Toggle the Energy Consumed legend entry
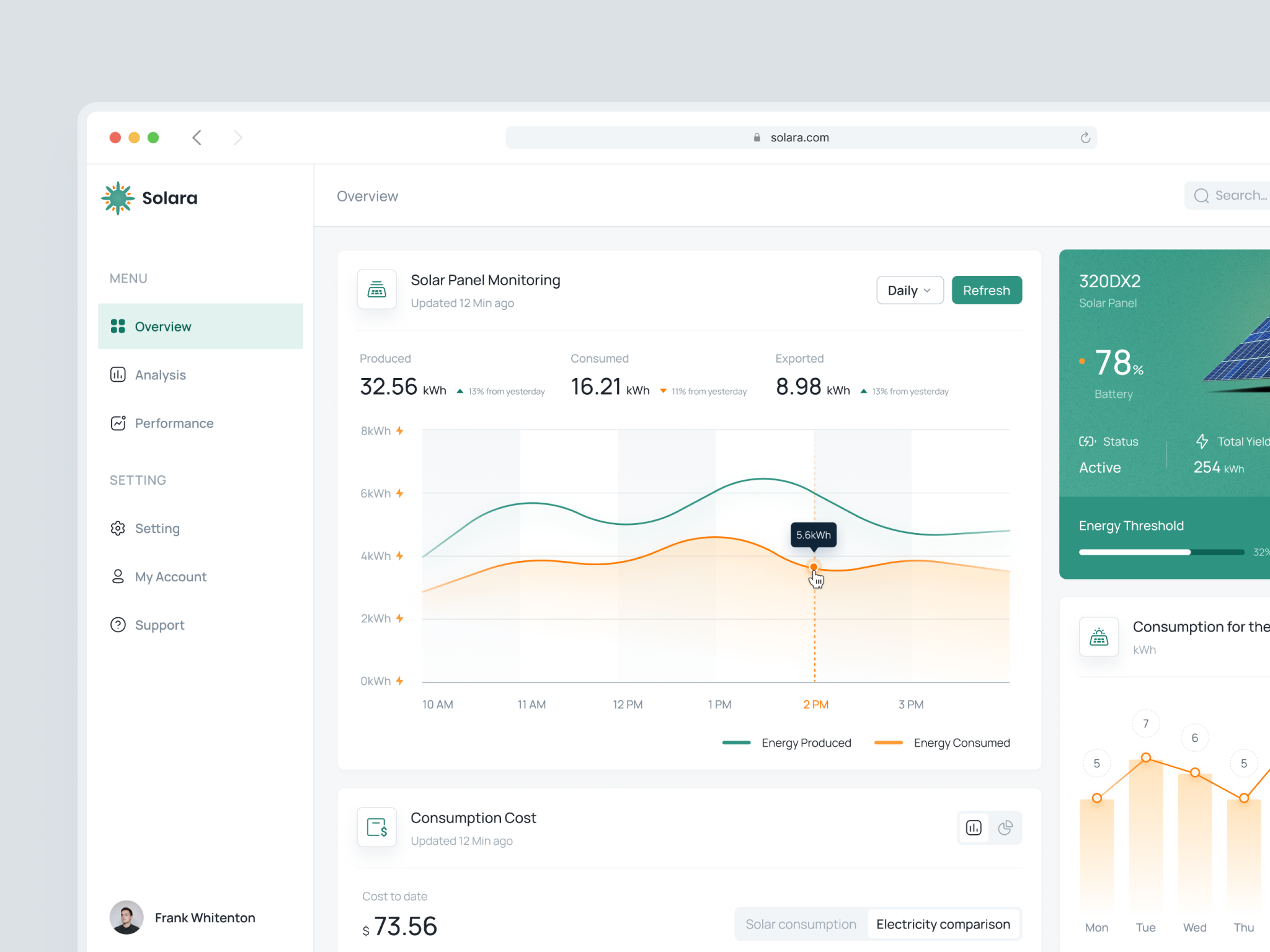 pyautogui.click(x=942, y=743)
